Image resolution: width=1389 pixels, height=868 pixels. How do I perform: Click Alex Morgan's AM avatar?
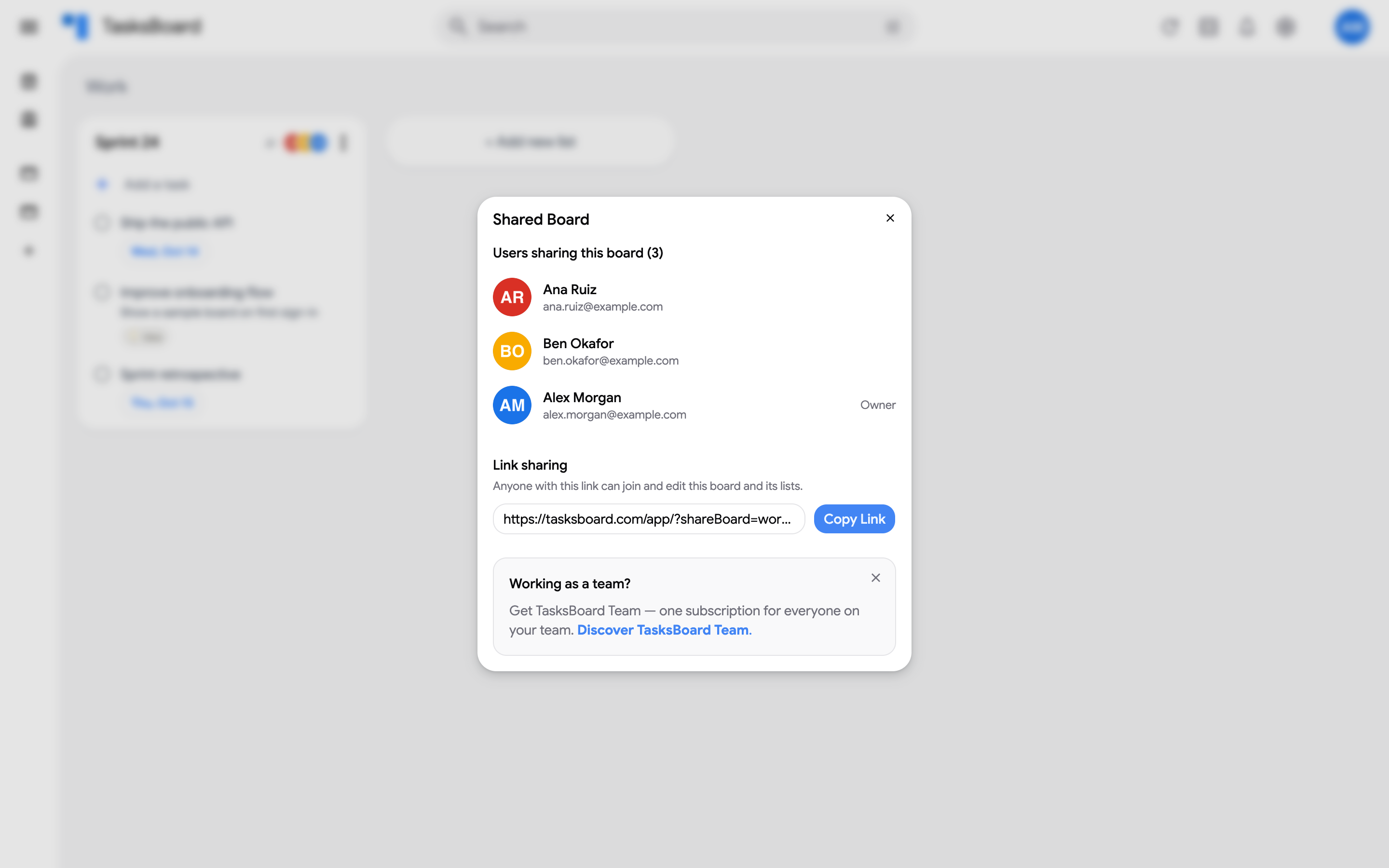coord(512,405)
